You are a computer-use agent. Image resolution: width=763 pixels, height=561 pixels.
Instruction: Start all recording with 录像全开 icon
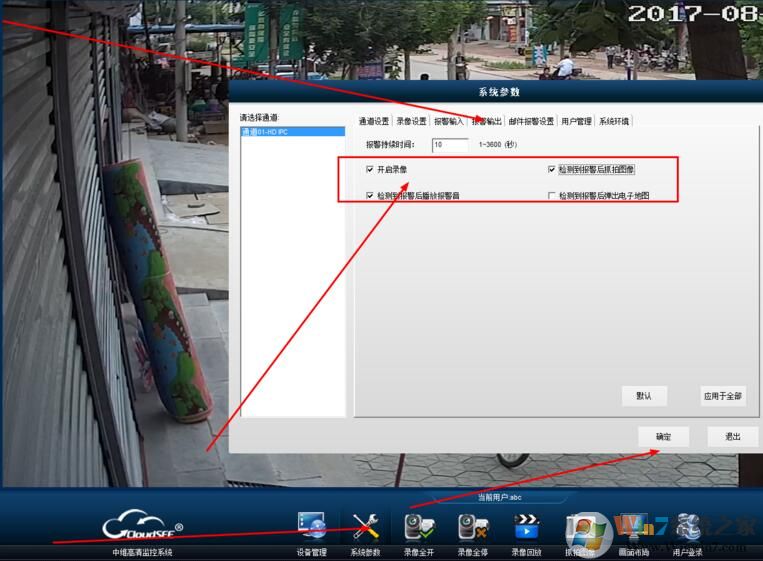[x=418, y=526]
